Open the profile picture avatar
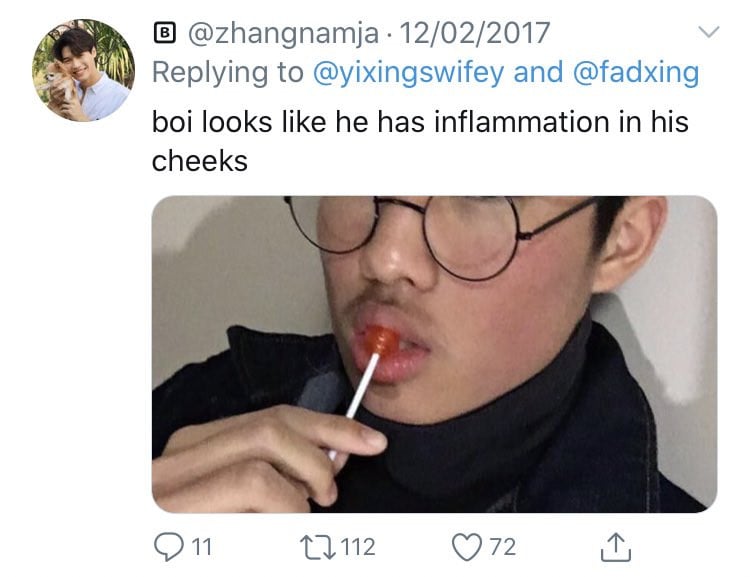This screenshot has height=577, width=750. click(83, 70)
